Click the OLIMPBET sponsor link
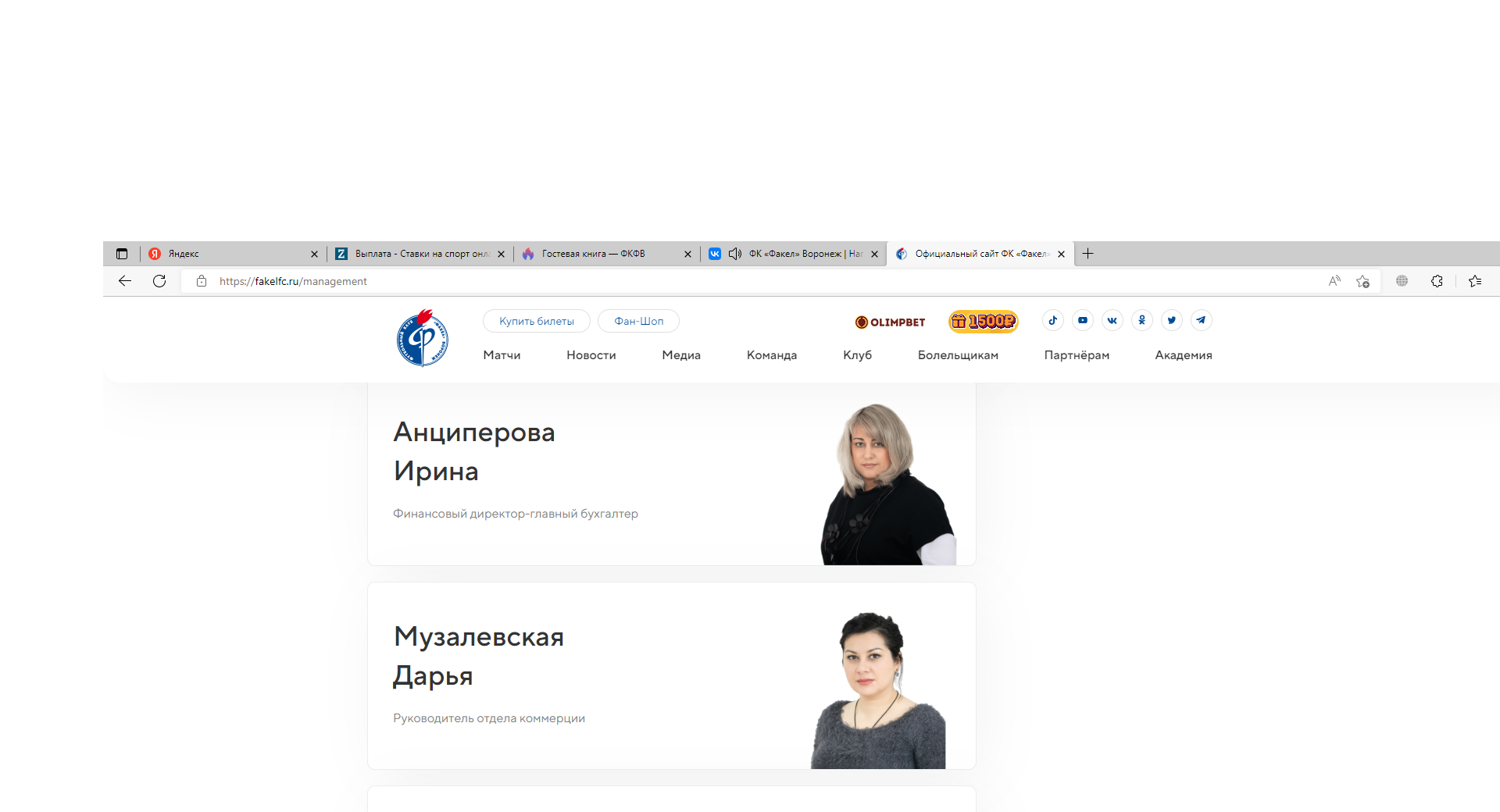This screenshot has width=1500, height=812. point(890,322)
